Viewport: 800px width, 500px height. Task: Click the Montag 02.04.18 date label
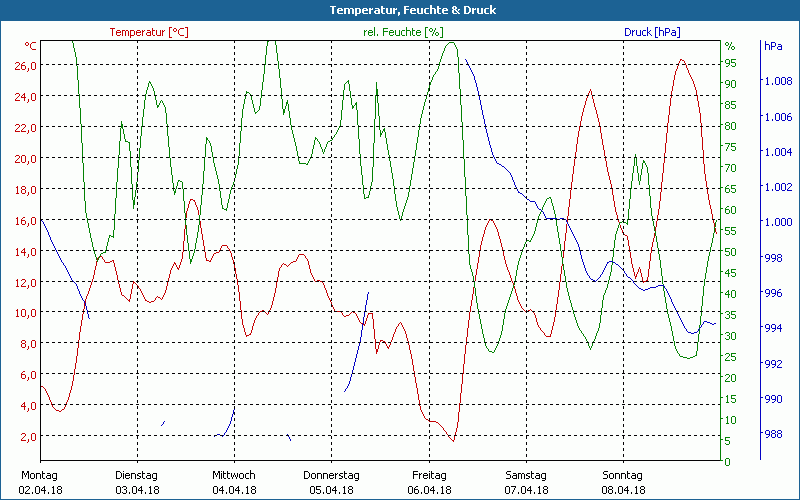coord(40,482)
